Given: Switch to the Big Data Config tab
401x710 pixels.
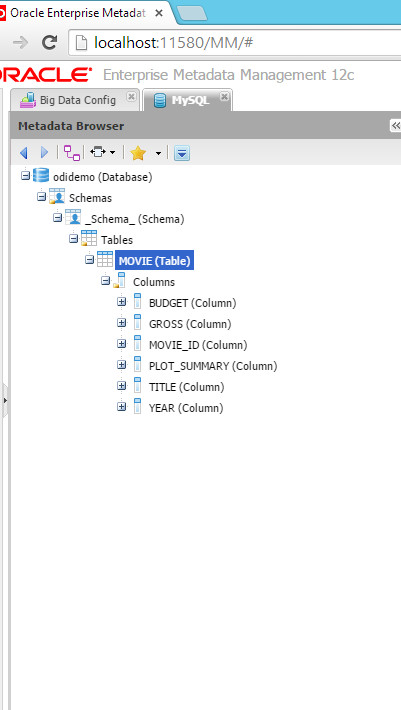Looking at the screenshot, I should click(77, 100).
